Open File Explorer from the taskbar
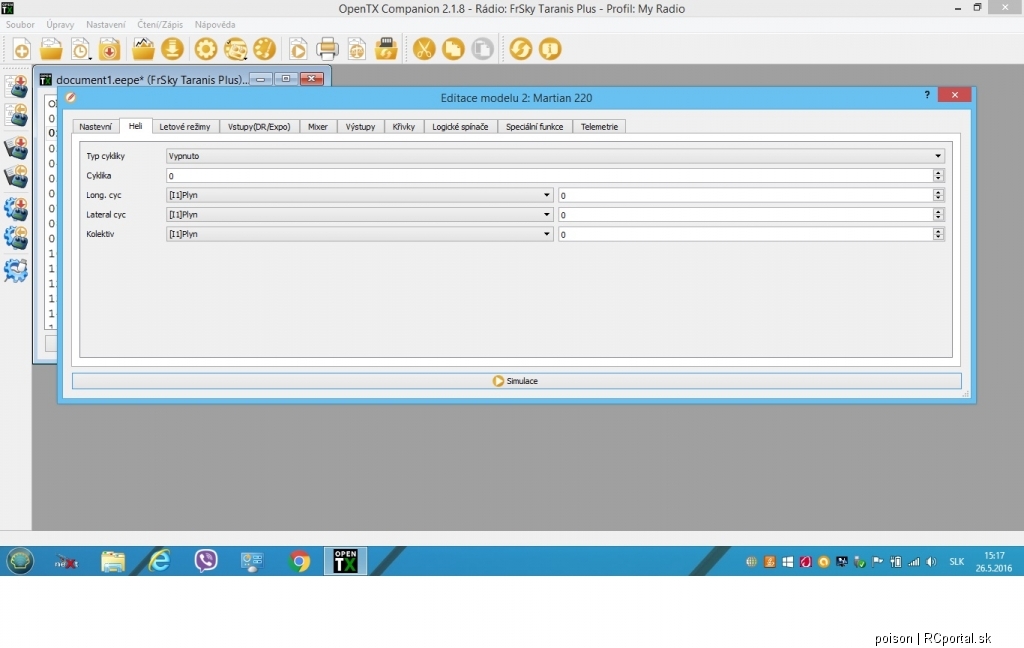1024x648 pixels. pos(113,561)
